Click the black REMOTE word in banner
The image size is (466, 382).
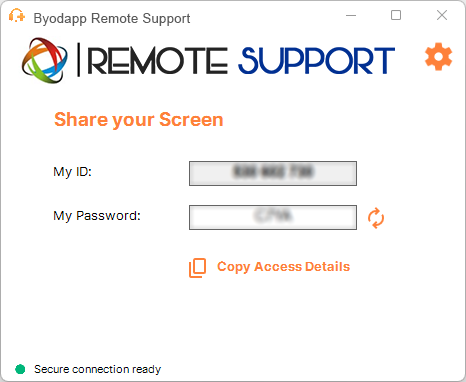tap(157, 61)
